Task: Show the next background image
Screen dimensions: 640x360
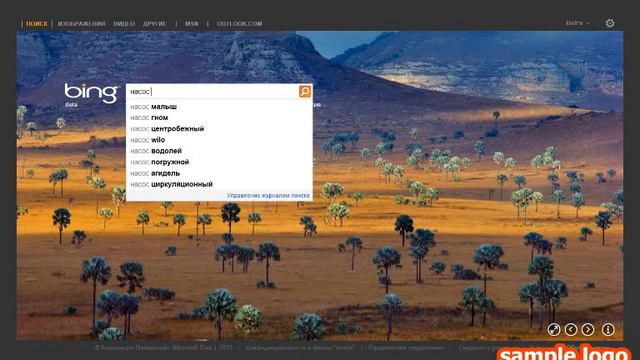Action: tap(588, 329)
